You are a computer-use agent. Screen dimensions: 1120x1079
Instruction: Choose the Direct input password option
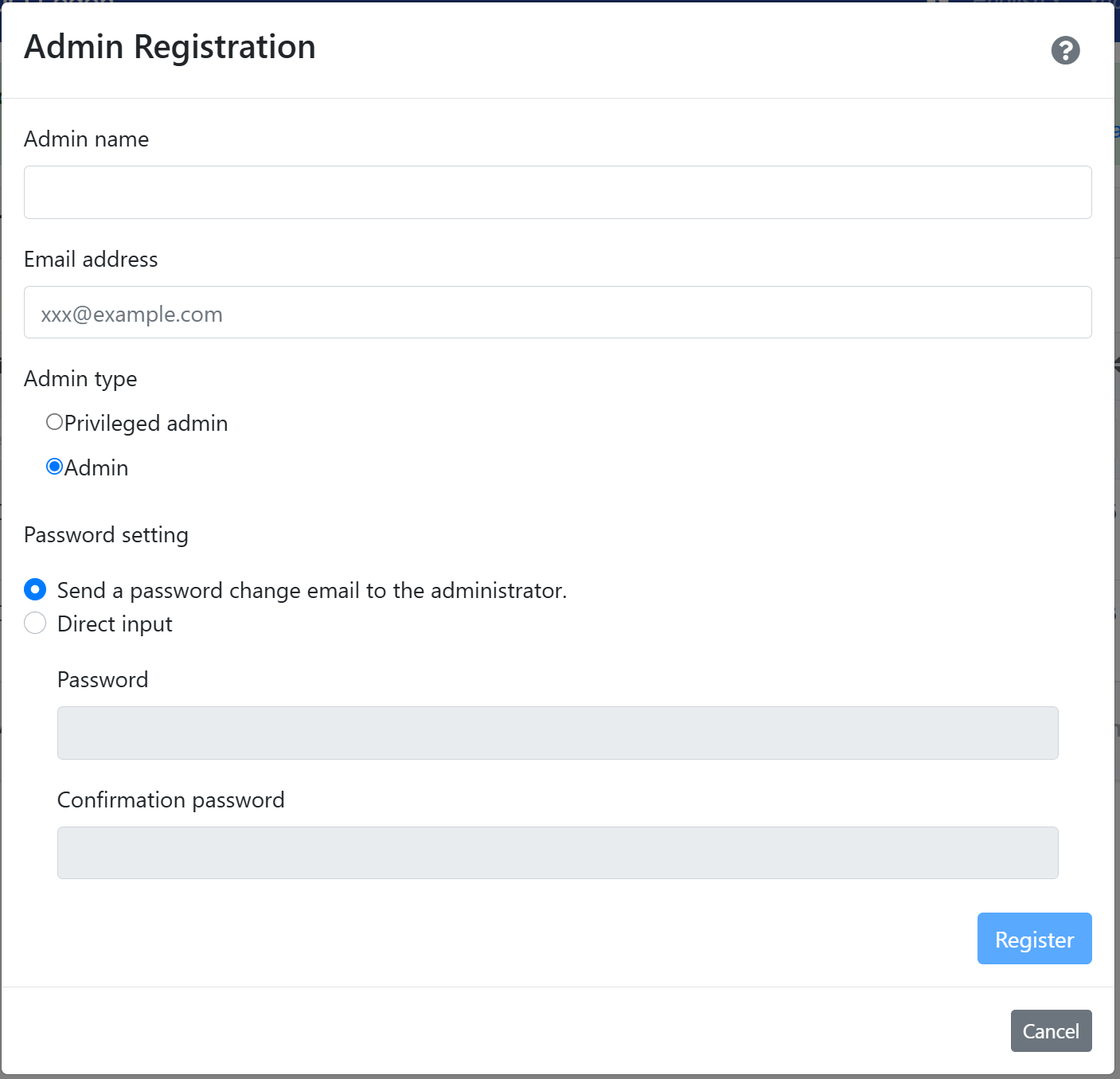[35, 623]
